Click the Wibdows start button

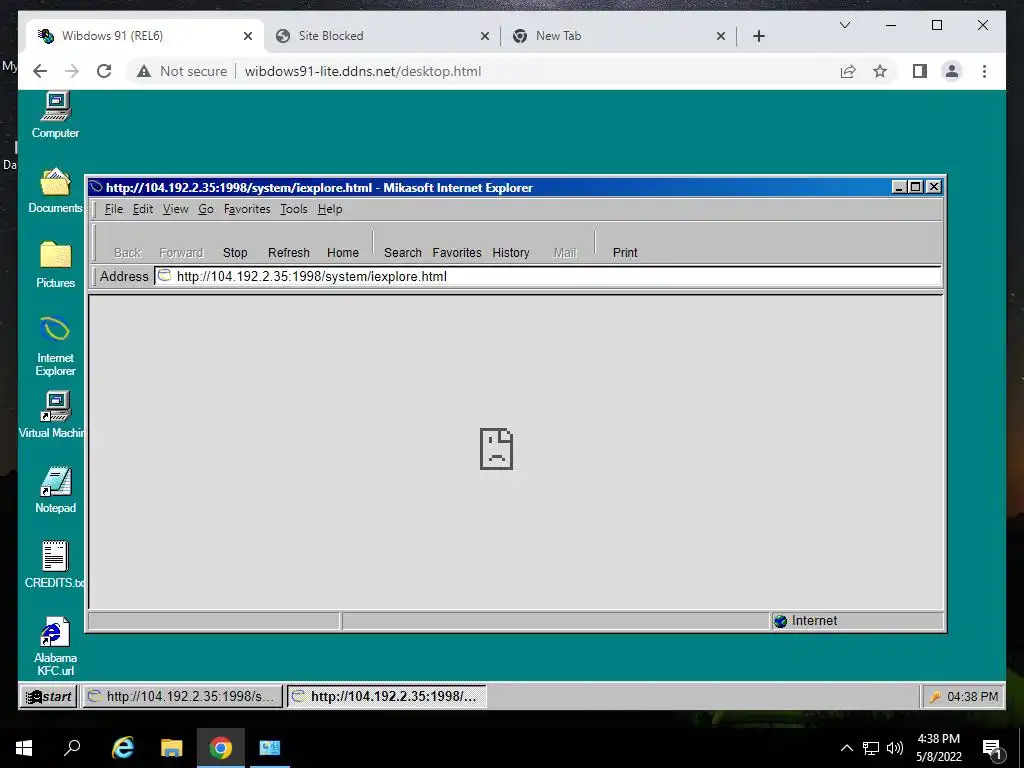[48, 697]
